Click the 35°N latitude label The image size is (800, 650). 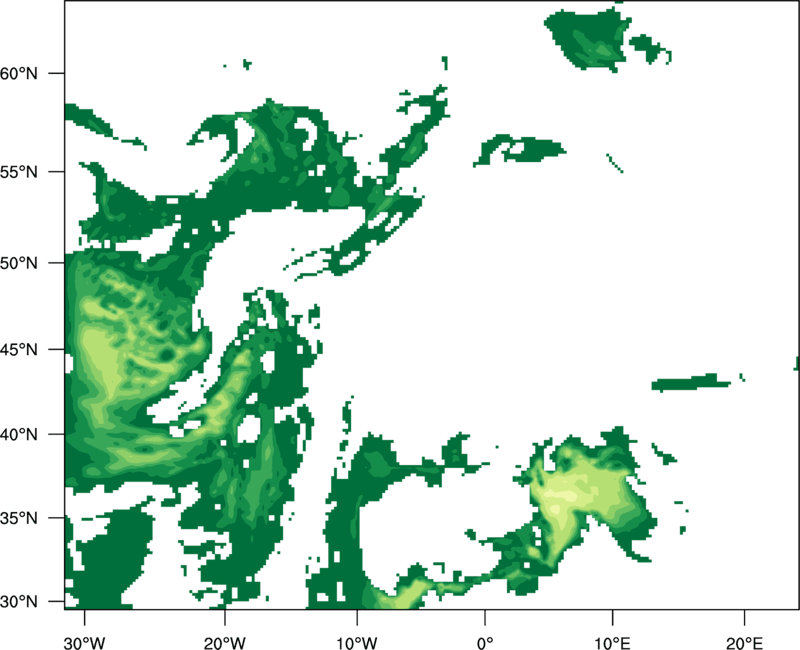pyautogui.click(x=19, y=518)
